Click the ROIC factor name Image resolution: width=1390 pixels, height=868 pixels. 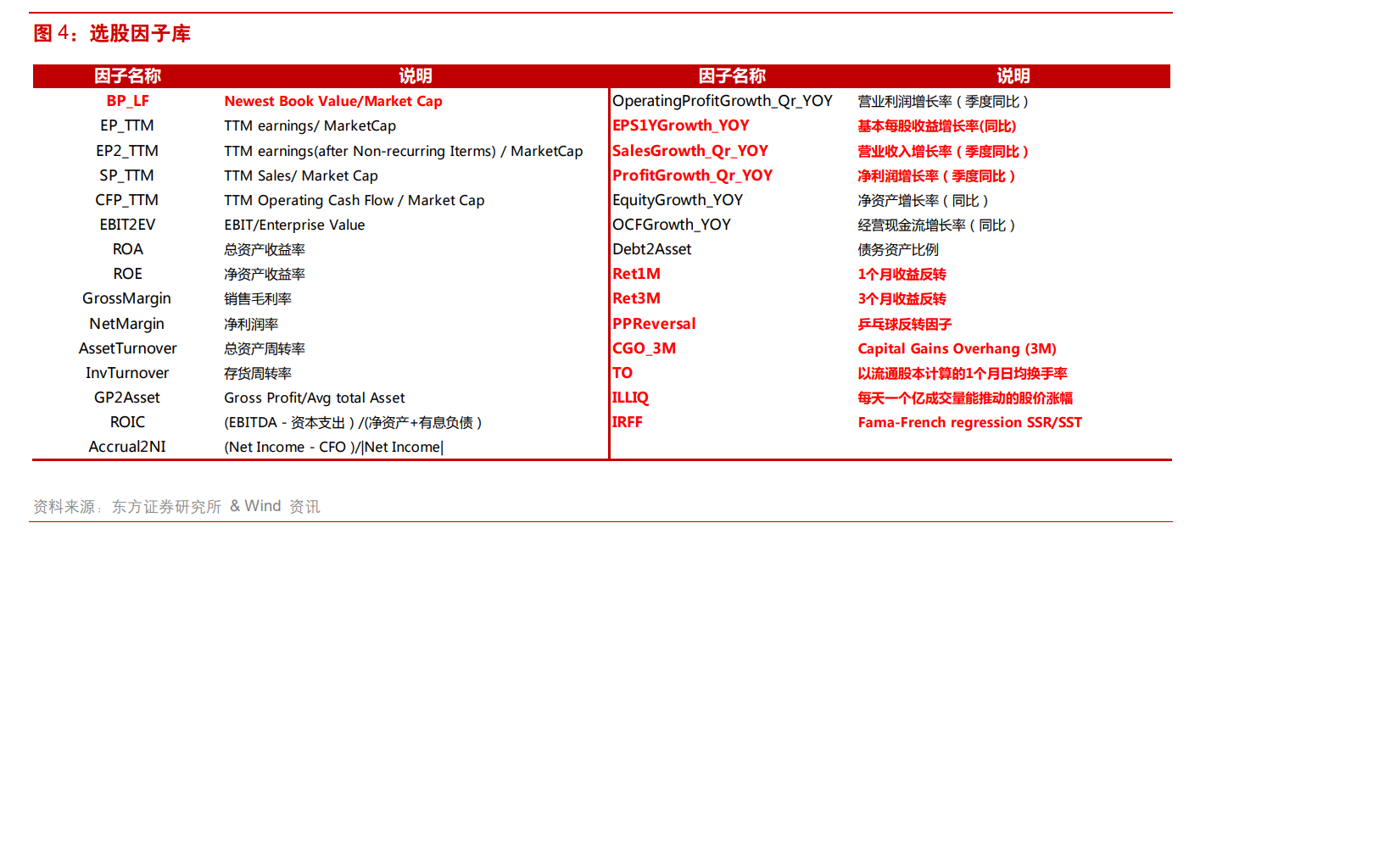(x=127, y=422)
